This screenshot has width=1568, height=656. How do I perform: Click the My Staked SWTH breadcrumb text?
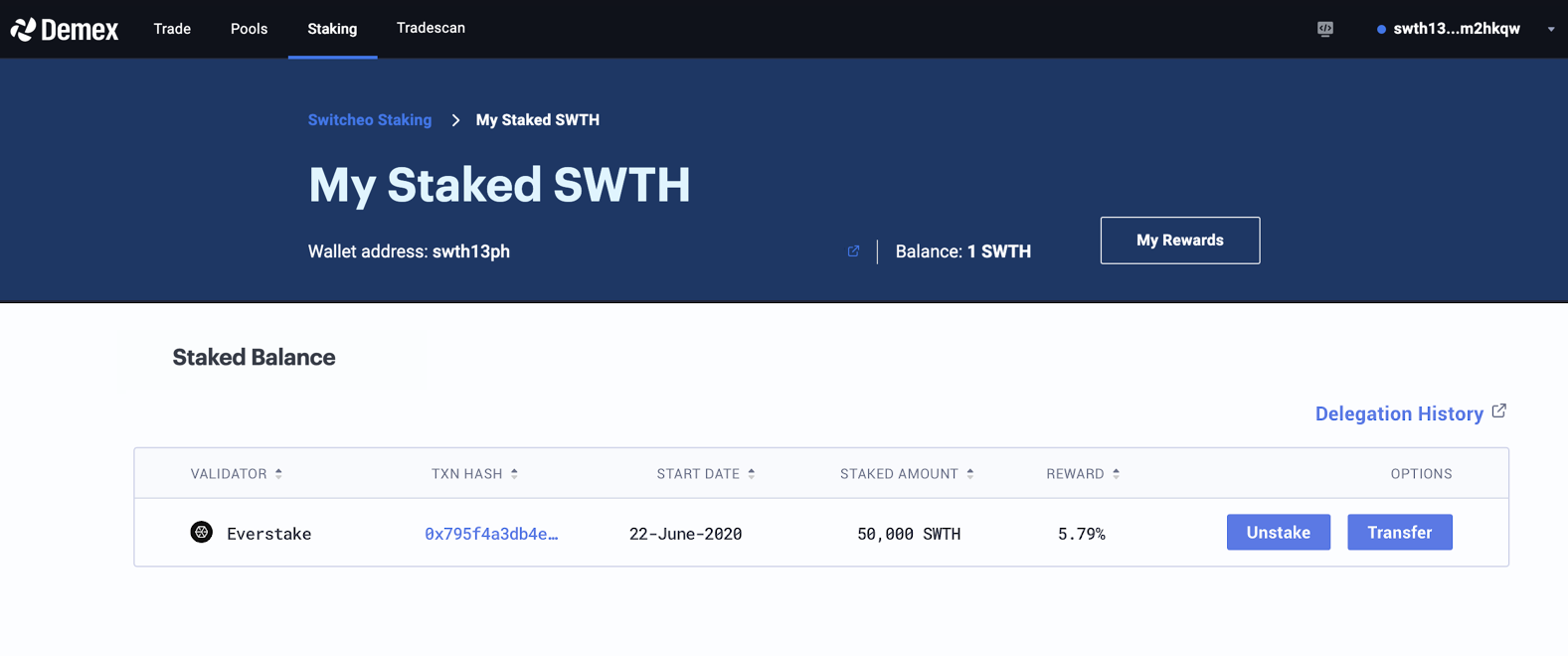[538, 120]
